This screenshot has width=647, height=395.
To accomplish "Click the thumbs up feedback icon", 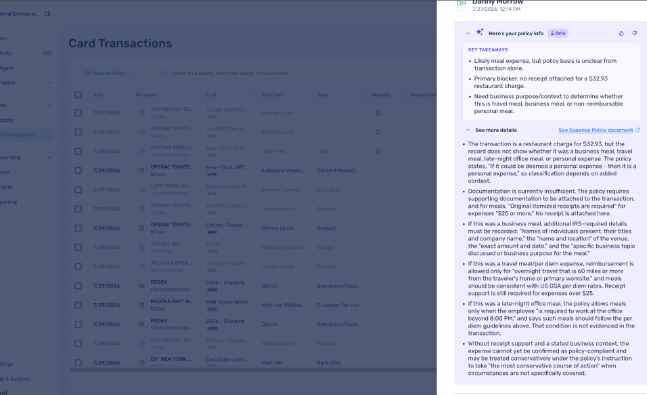I will [621, 33].
